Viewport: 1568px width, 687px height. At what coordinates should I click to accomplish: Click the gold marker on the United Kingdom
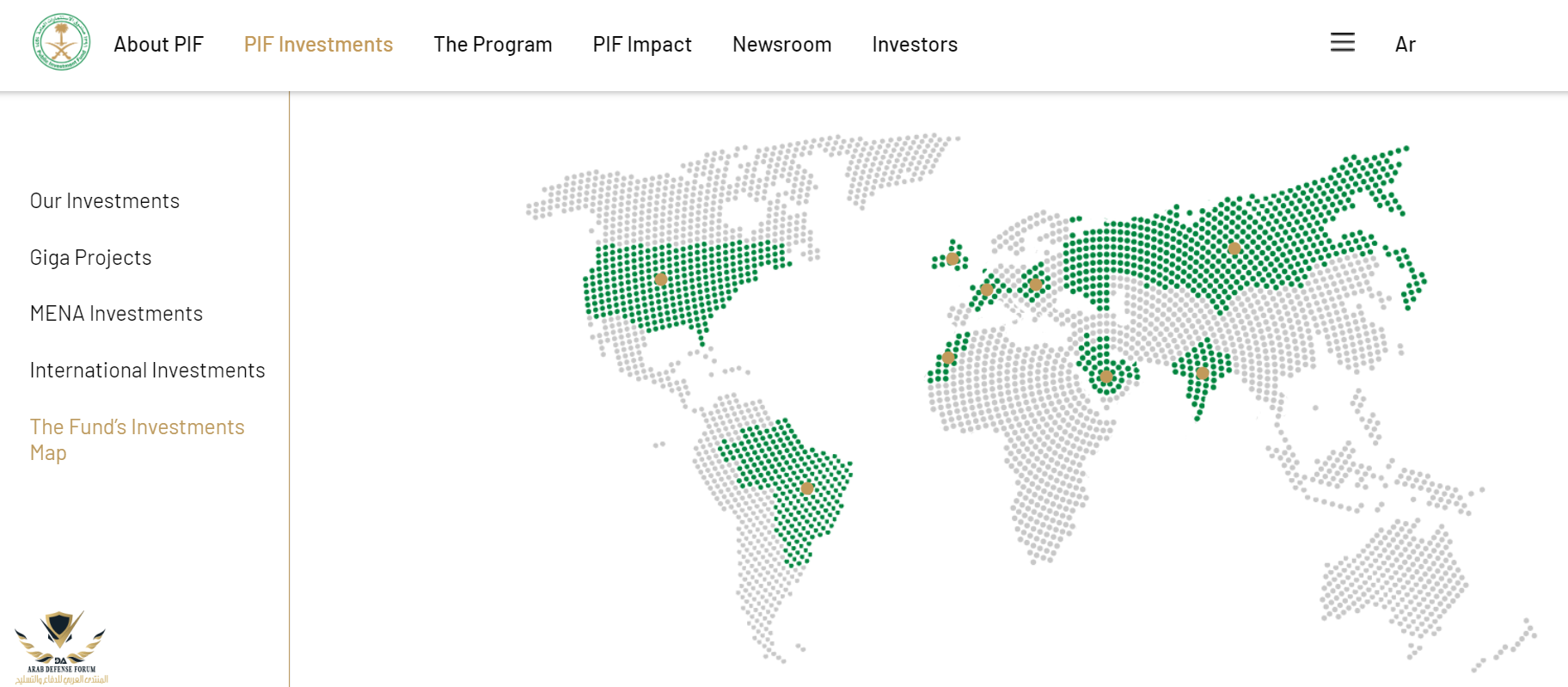point(952,259)
